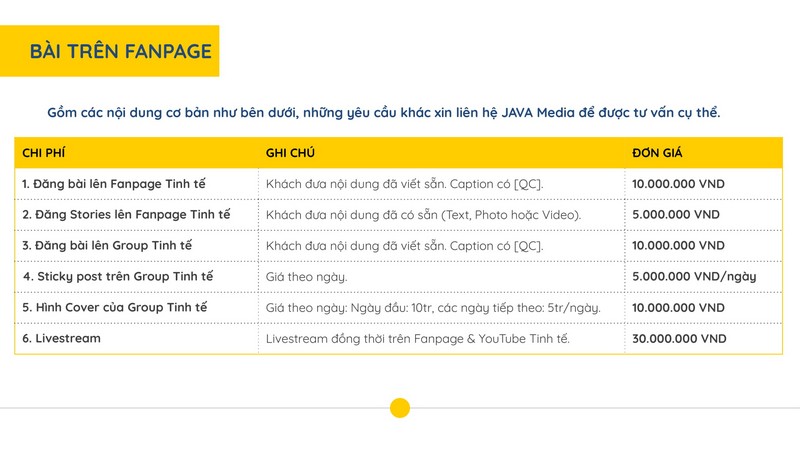800x450 pixels.
Task: Click the 10.000.000 VND price for Fanpage post
Action: coord(679,184)
